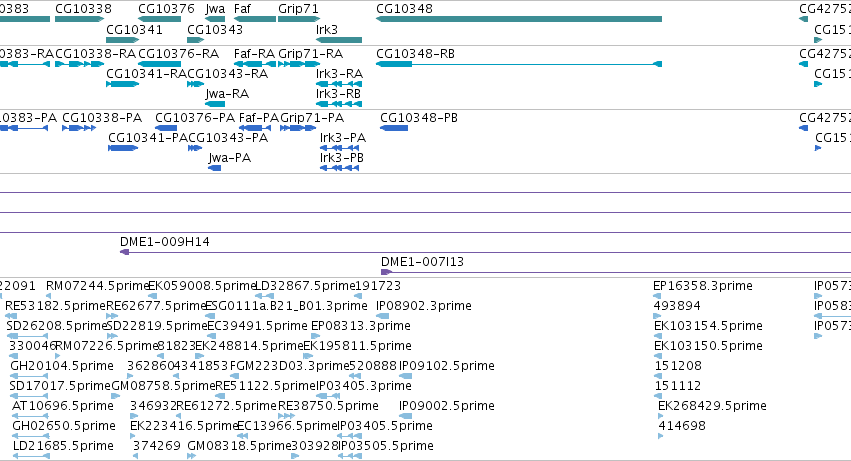The image size is (851, 461).
Task: Select EST ESG0111a.B21_B01.3prime
Action: click(287, 306)
